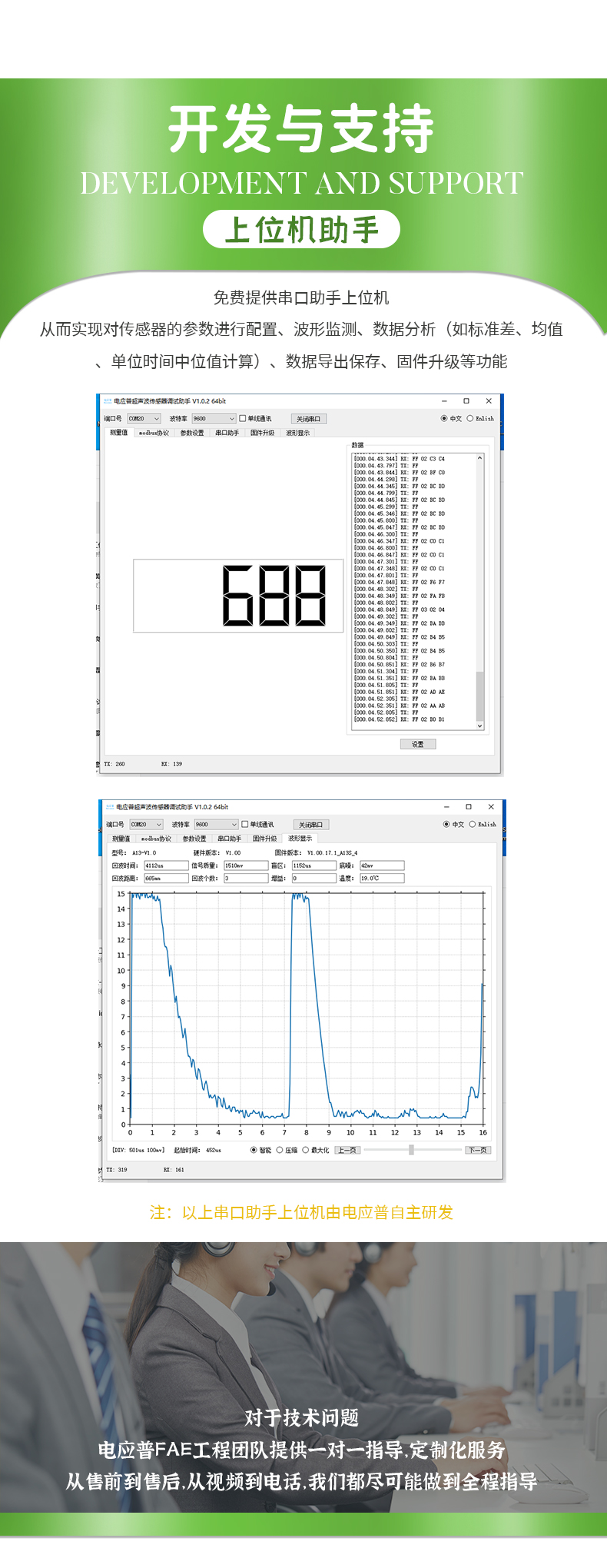Maximize the waveform window
This screenshot has width=607, height=1568.
tap(469, 806)
